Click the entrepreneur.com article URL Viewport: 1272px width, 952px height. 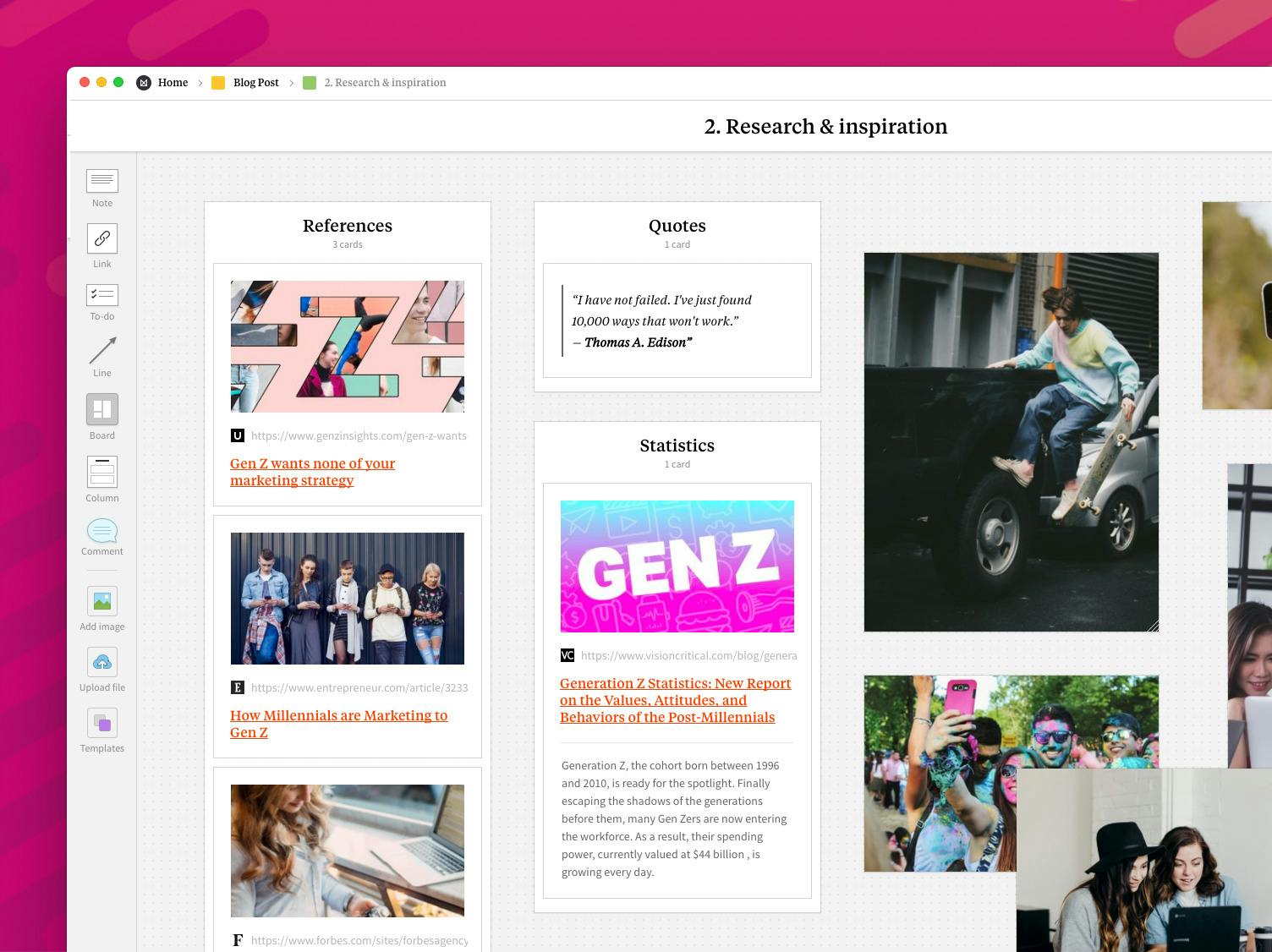click(x=359, y=687)
